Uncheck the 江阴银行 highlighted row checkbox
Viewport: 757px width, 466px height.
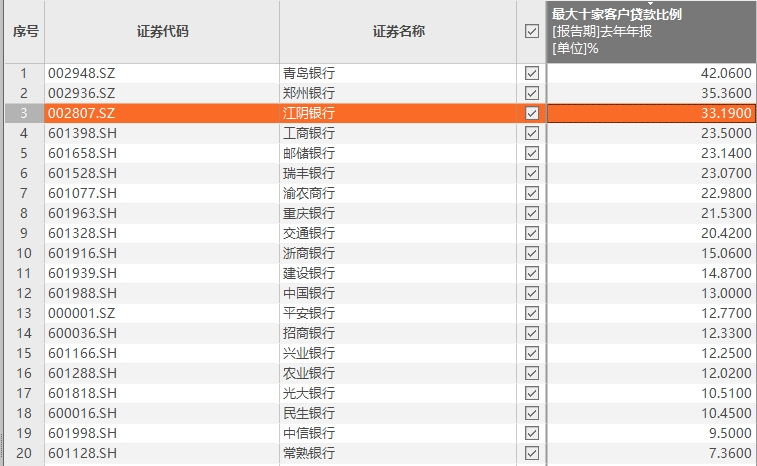pos(531,113)
